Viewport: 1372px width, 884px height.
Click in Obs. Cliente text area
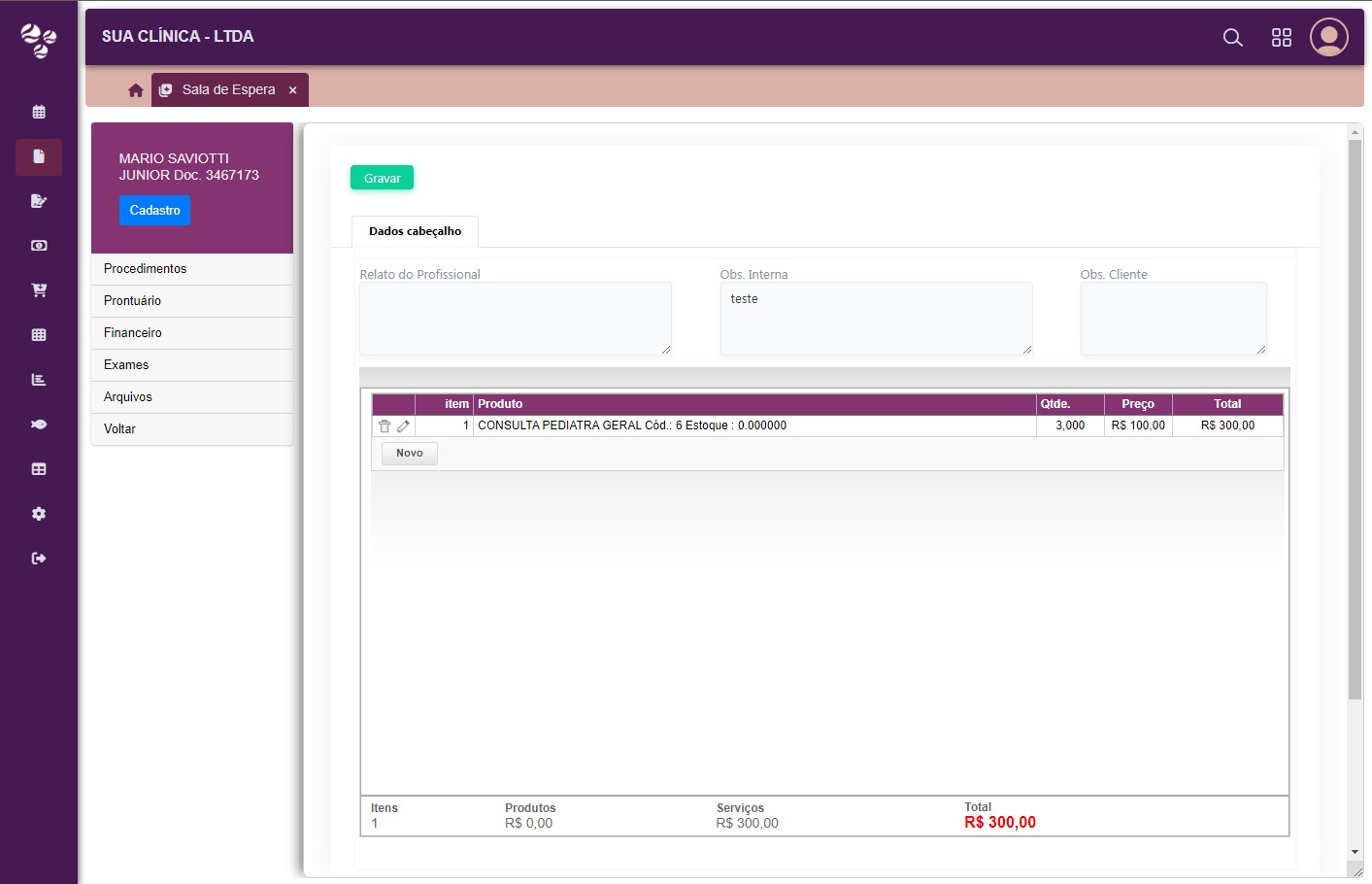pyautogui.click(x=1173, y=319)
